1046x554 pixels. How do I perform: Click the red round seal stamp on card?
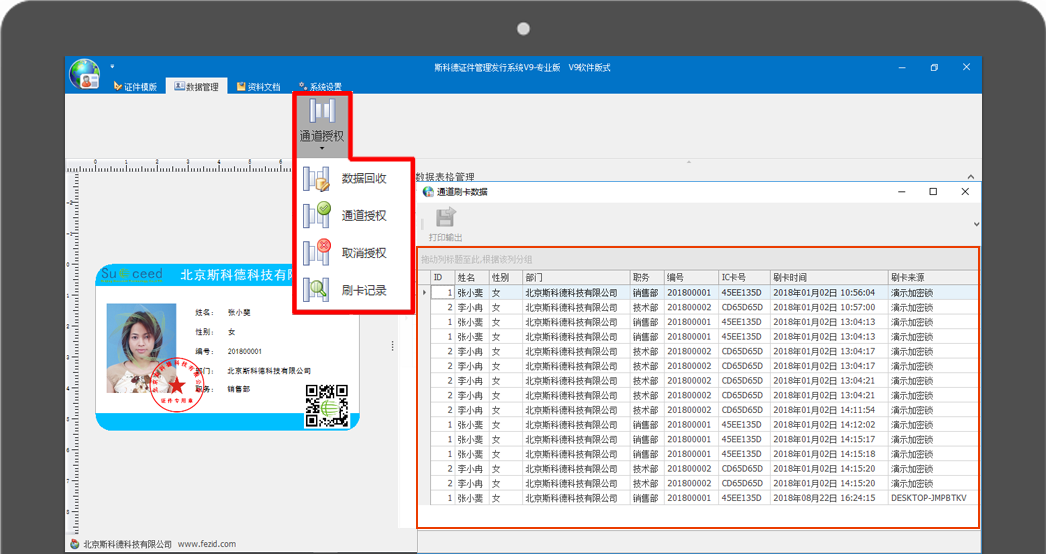coord(177,384)
